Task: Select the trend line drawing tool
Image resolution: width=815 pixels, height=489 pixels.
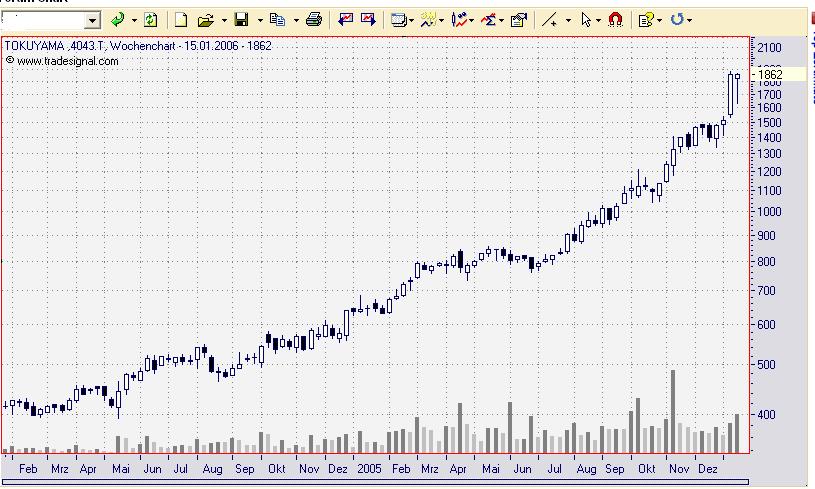Action: click(549, 20)
